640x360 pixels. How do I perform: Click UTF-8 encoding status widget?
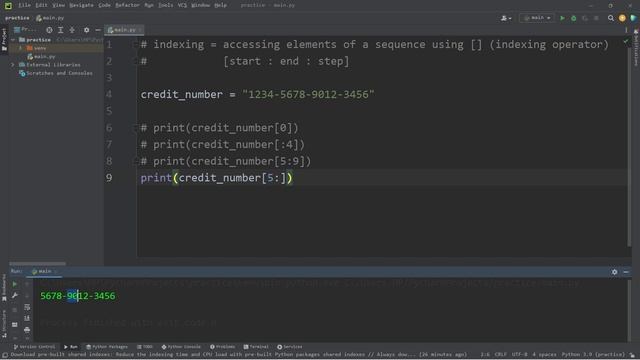(520, 355)
